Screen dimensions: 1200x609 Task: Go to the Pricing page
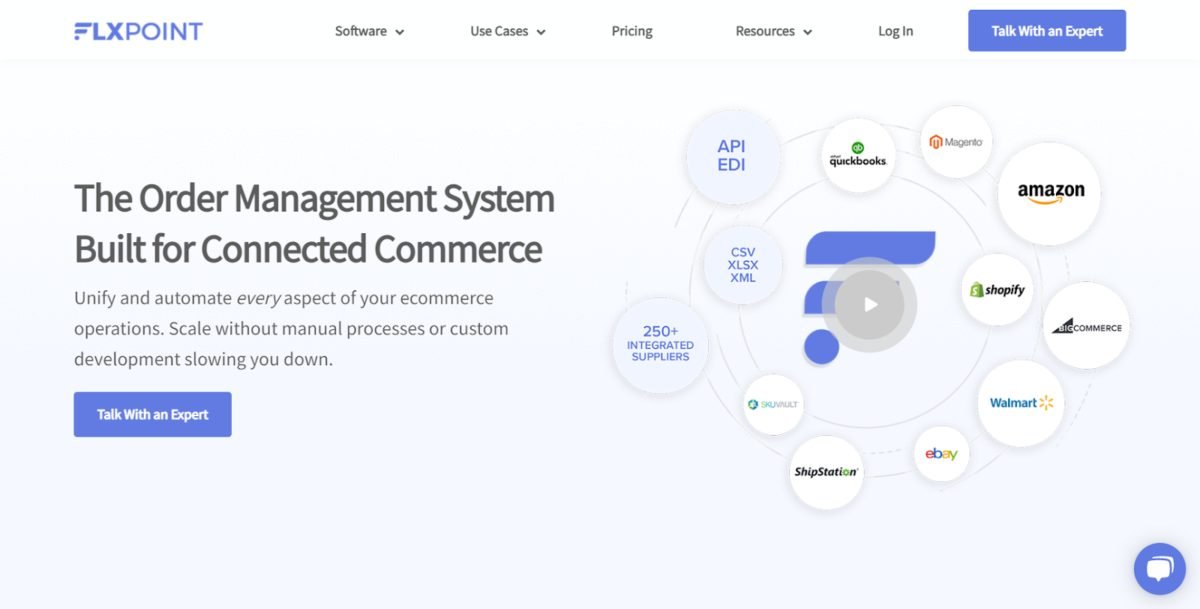point(632,31)
